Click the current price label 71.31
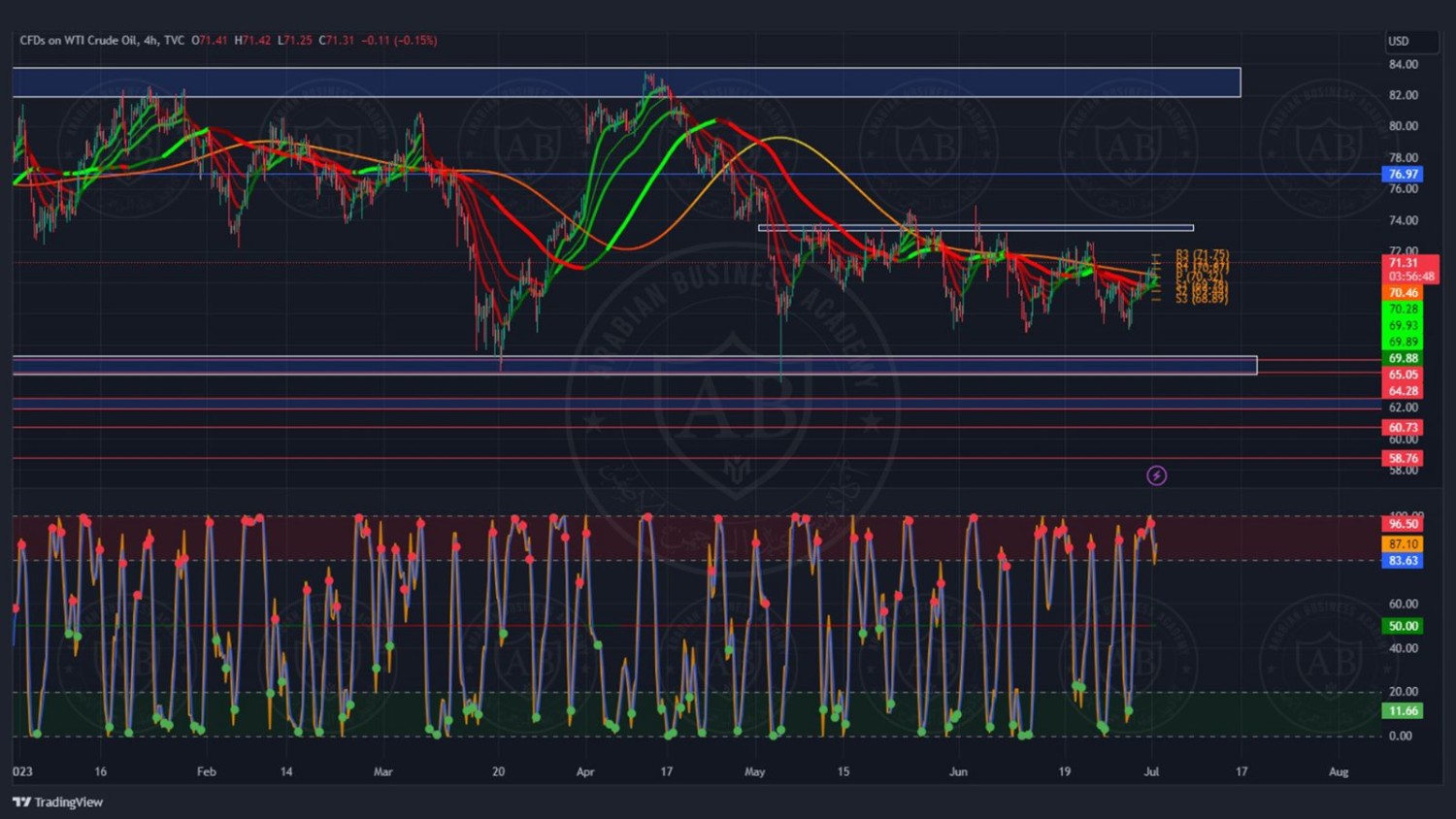The image size is (1456, 819). [1403, 263]
